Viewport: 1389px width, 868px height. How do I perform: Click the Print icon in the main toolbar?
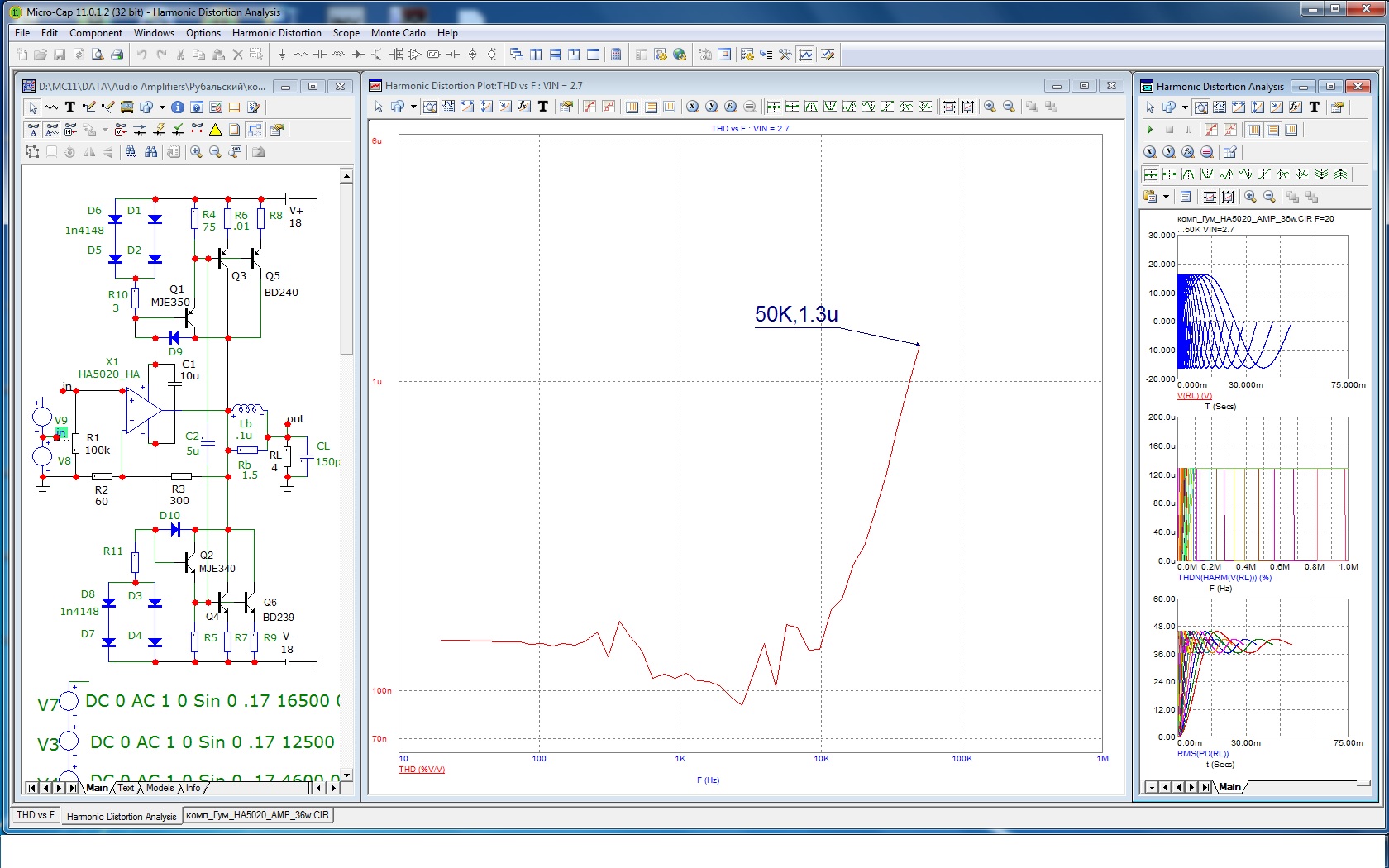coord(117,55)
